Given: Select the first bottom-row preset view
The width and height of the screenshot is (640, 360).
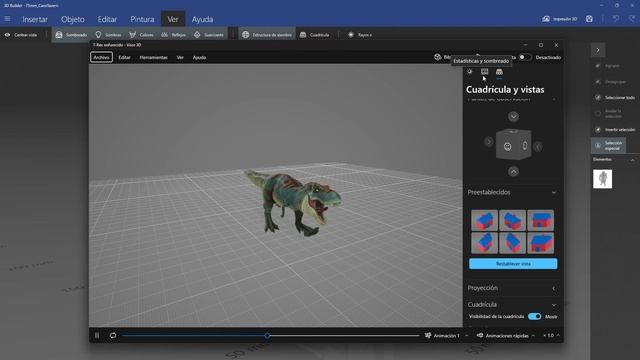Looking at the screenshot, I should coord(484,243).
